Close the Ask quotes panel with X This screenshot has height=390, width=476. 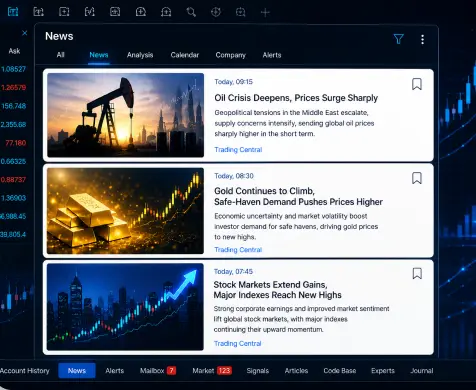[x=25, y=33]
